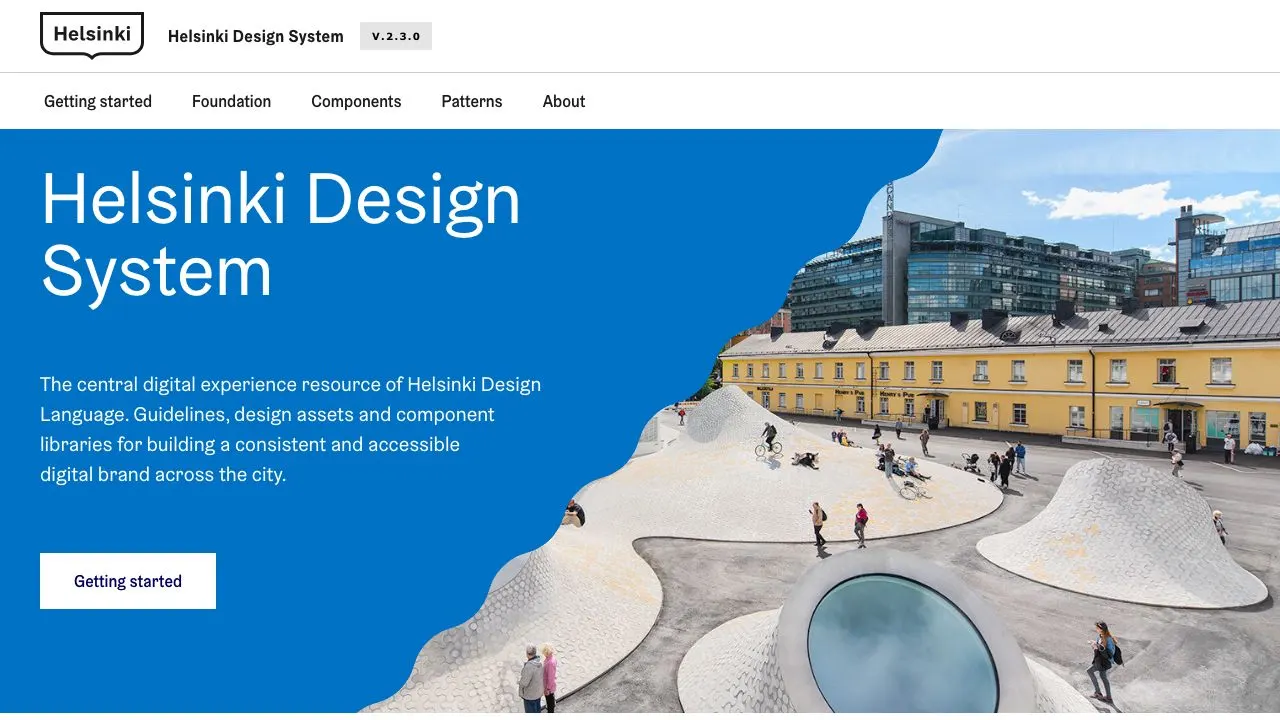Viewport: 1280px width, 720px height.
Task: Click the woman with backpack at lower right
Action: coord(1102,660)
